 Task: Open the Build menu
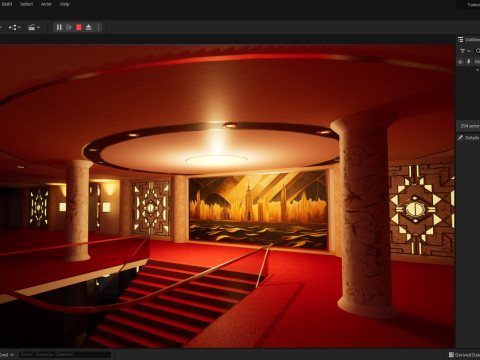coord(7,4)
